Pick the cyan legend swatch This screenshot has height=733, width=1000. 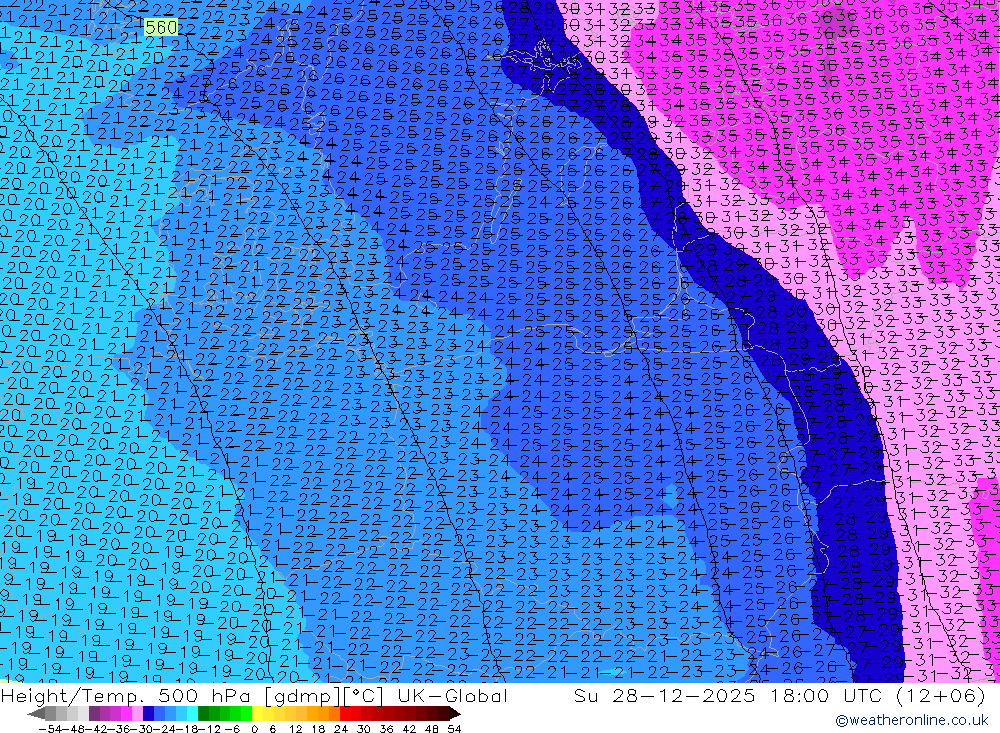pyautogui.click(x=192, y=714)
